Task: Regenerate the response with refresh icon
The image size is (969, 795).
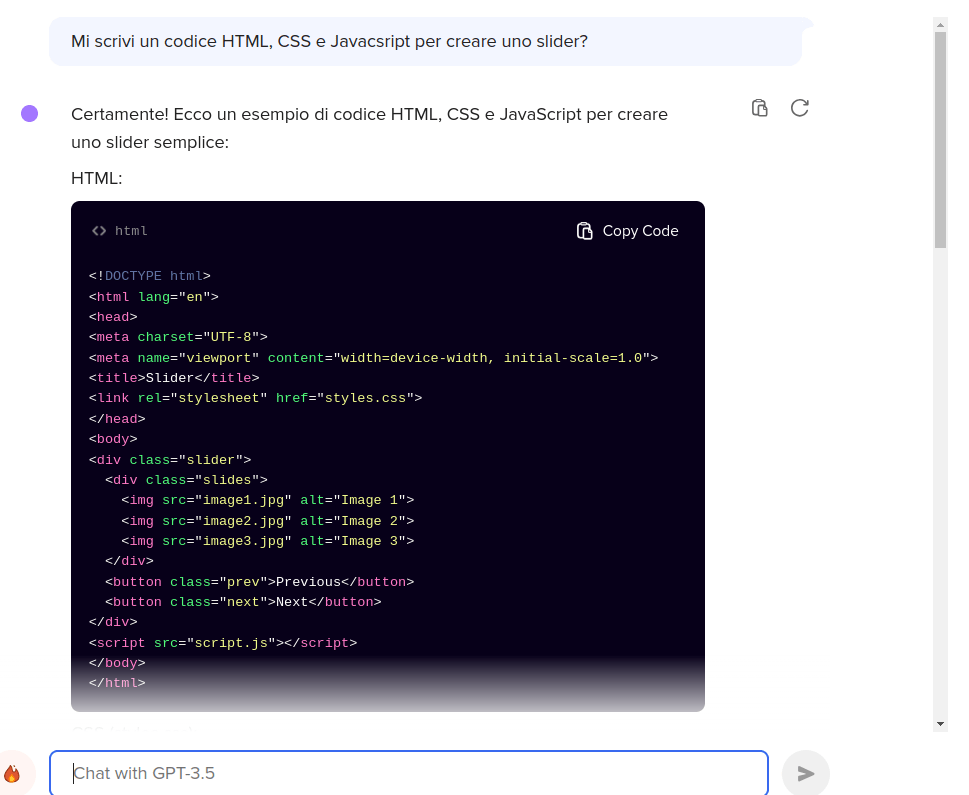Action: [800, 108]
